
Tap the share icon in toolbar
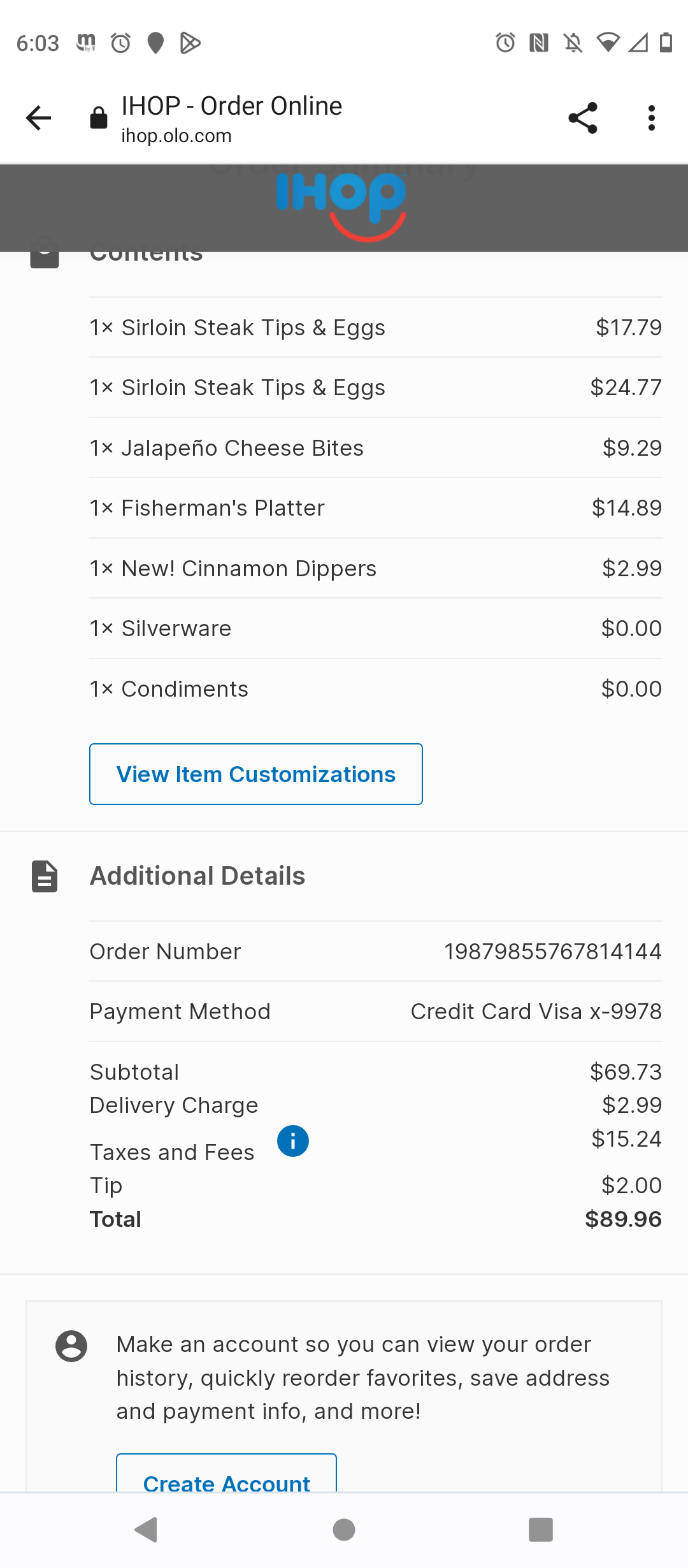coord(583,118)
